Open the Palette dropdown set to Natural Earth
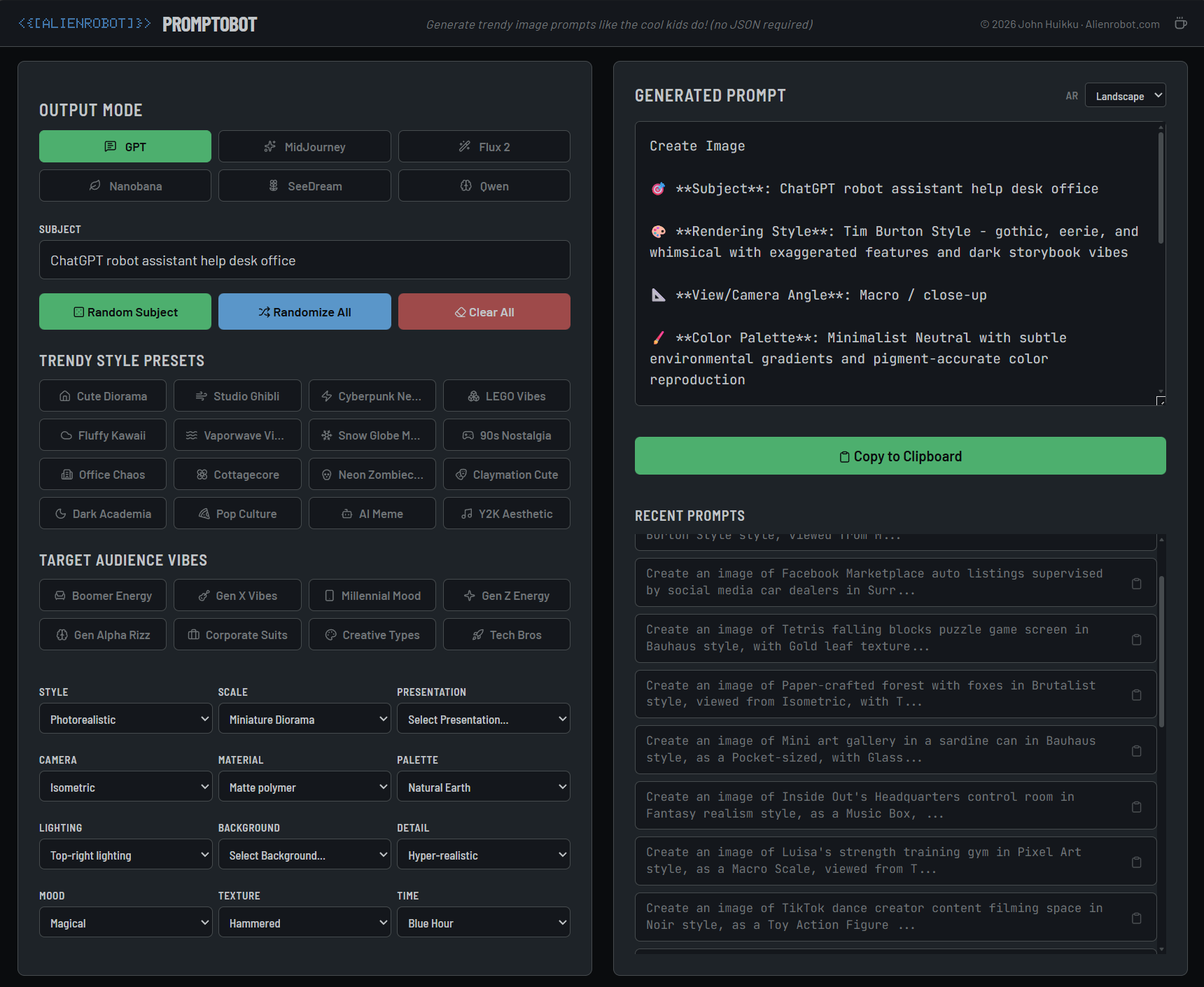 click(483, 787)
